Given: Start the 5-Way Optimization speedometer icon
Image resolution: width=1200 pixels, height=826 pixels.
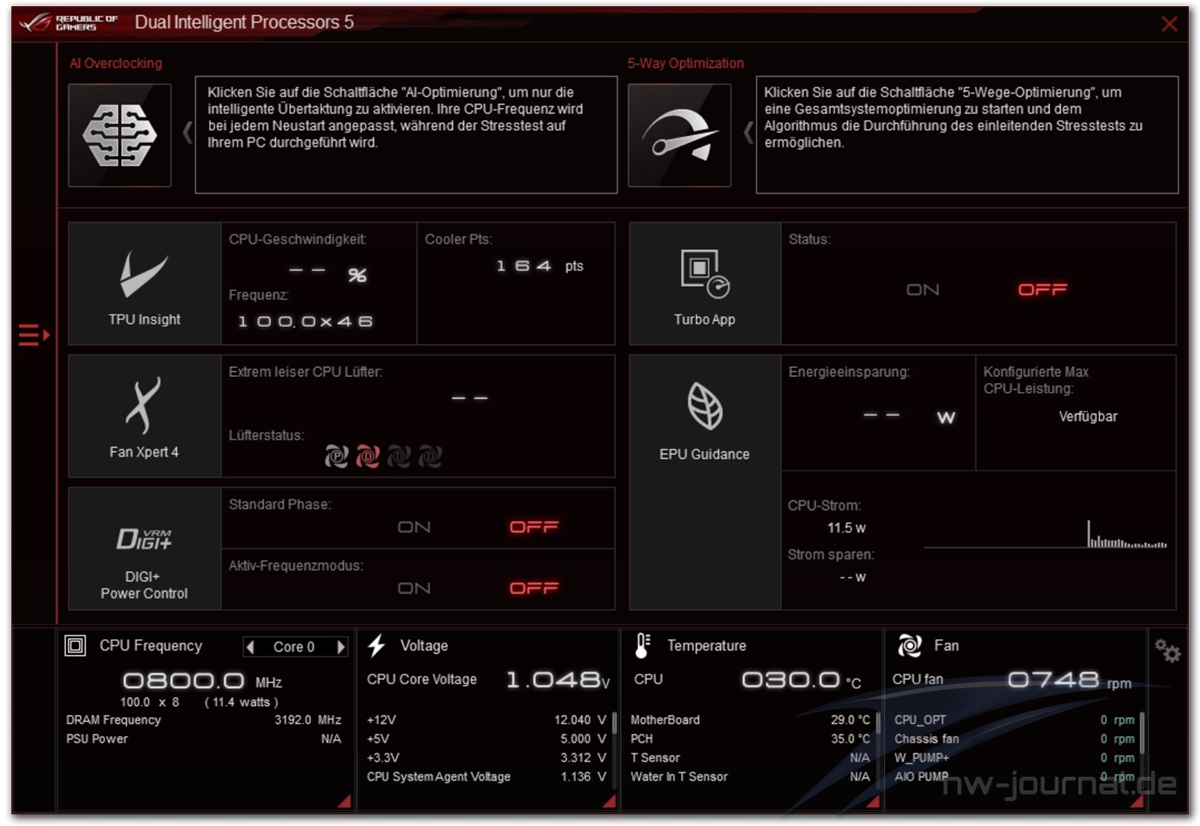Looking at the screenshot, I should tap(679, 136).
